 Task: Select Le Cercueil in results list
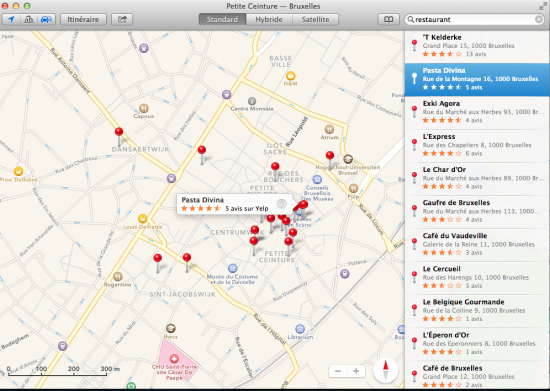pos(477,278)
